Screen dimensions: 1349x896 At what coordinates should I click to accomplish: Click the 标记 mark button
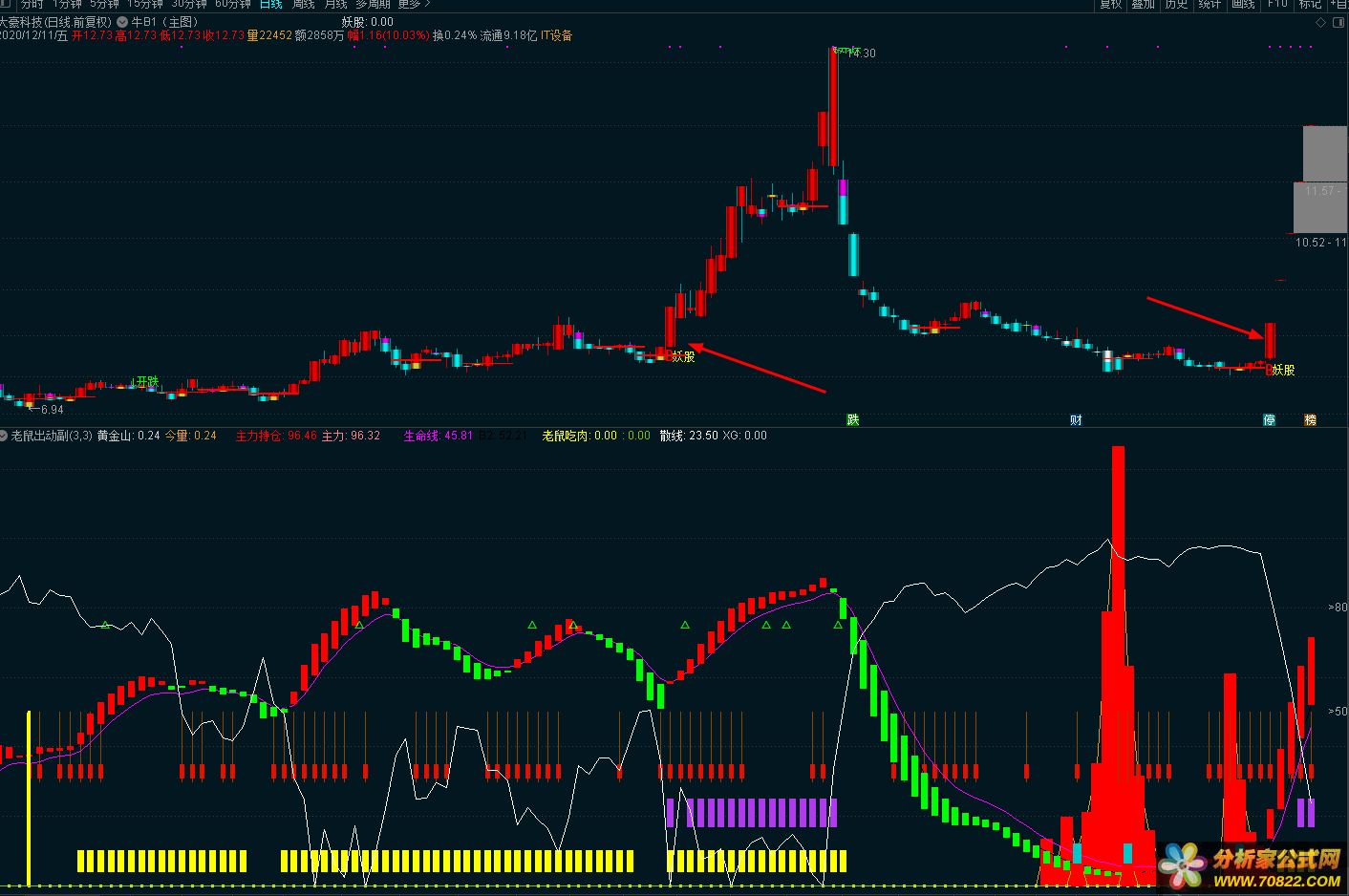pos(1310,4)
